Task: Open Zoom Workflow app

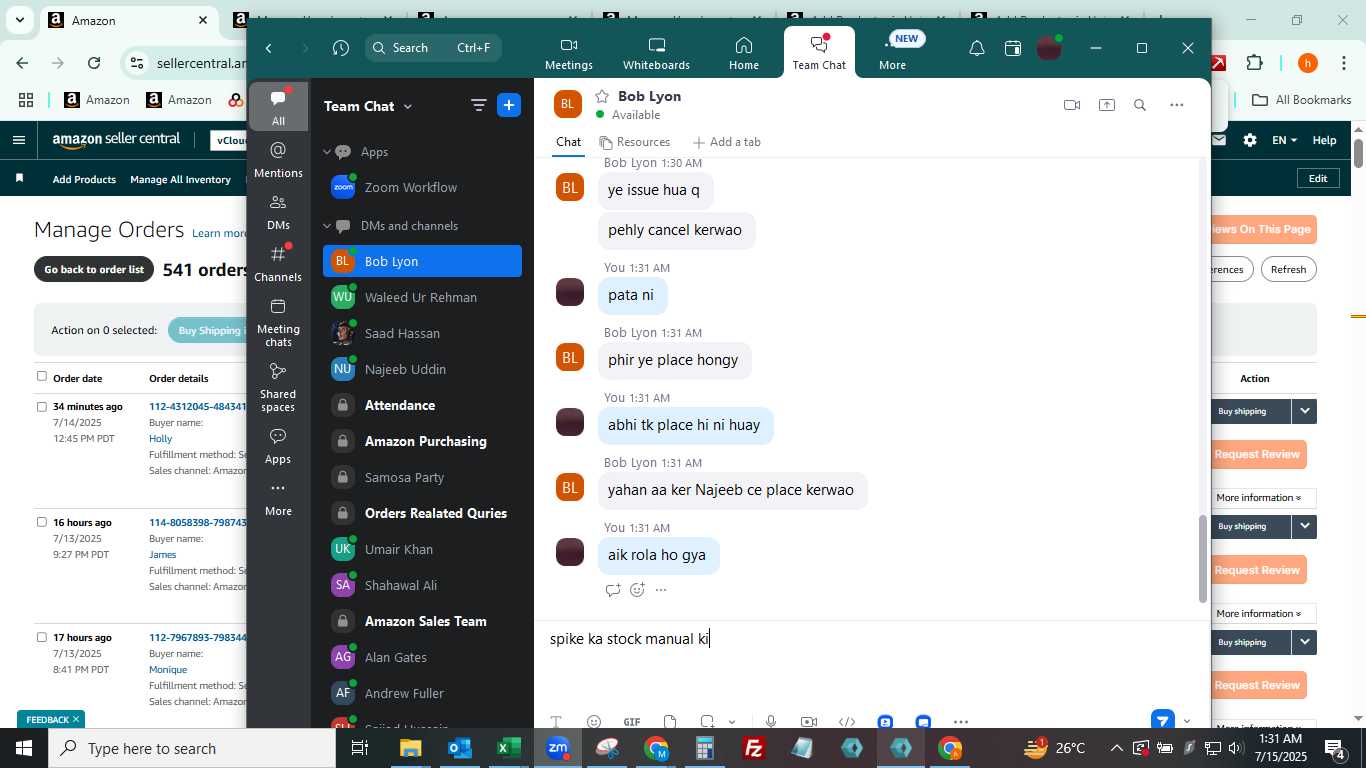Action: point(422,187)
